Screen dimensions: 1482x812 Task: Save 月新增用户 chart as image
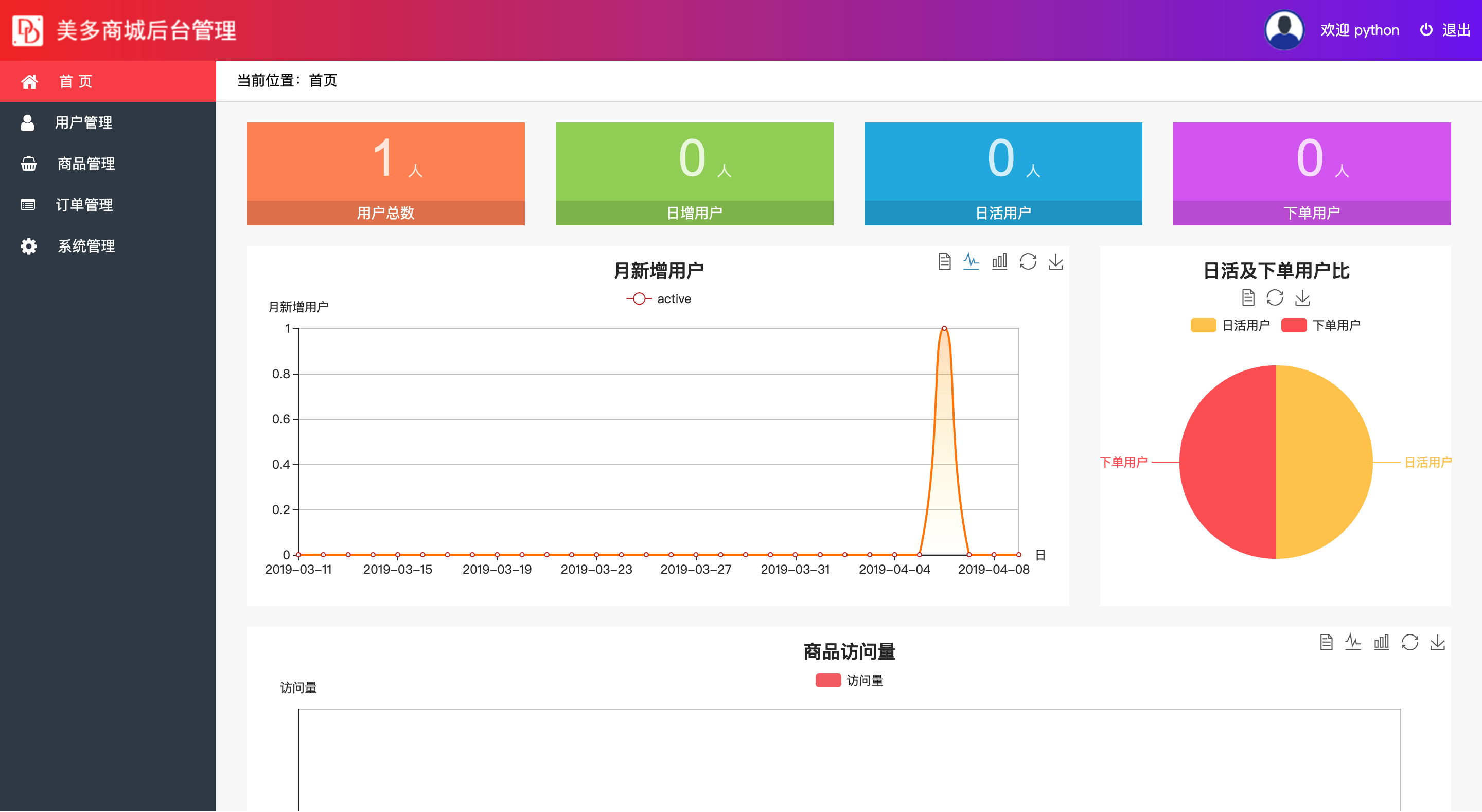click(1056, 262)
